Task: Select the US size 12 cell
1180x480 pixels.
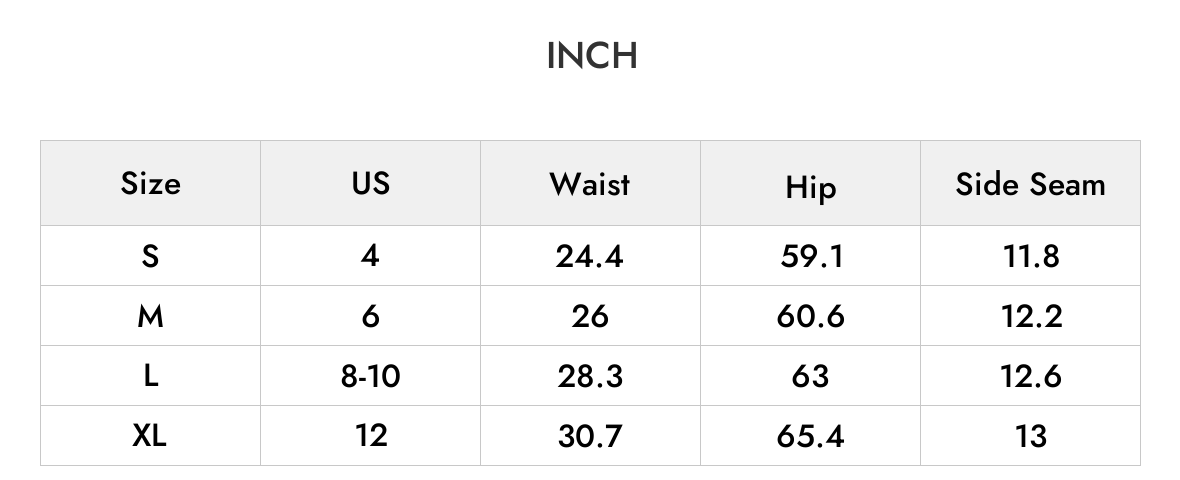Action: [371, 436]
